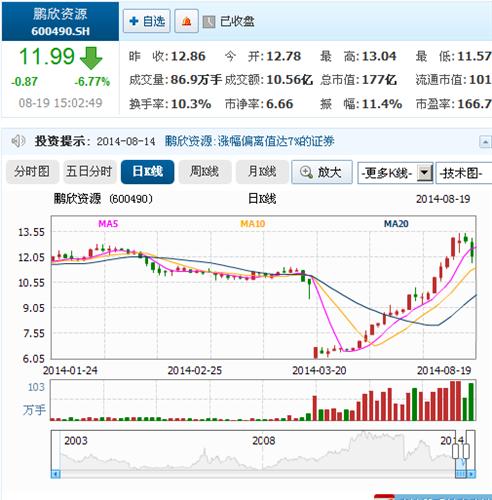The height and width of the screenshot is (500, 492).
Task: Click the current price 11.99
Action: tap(47, 56)
